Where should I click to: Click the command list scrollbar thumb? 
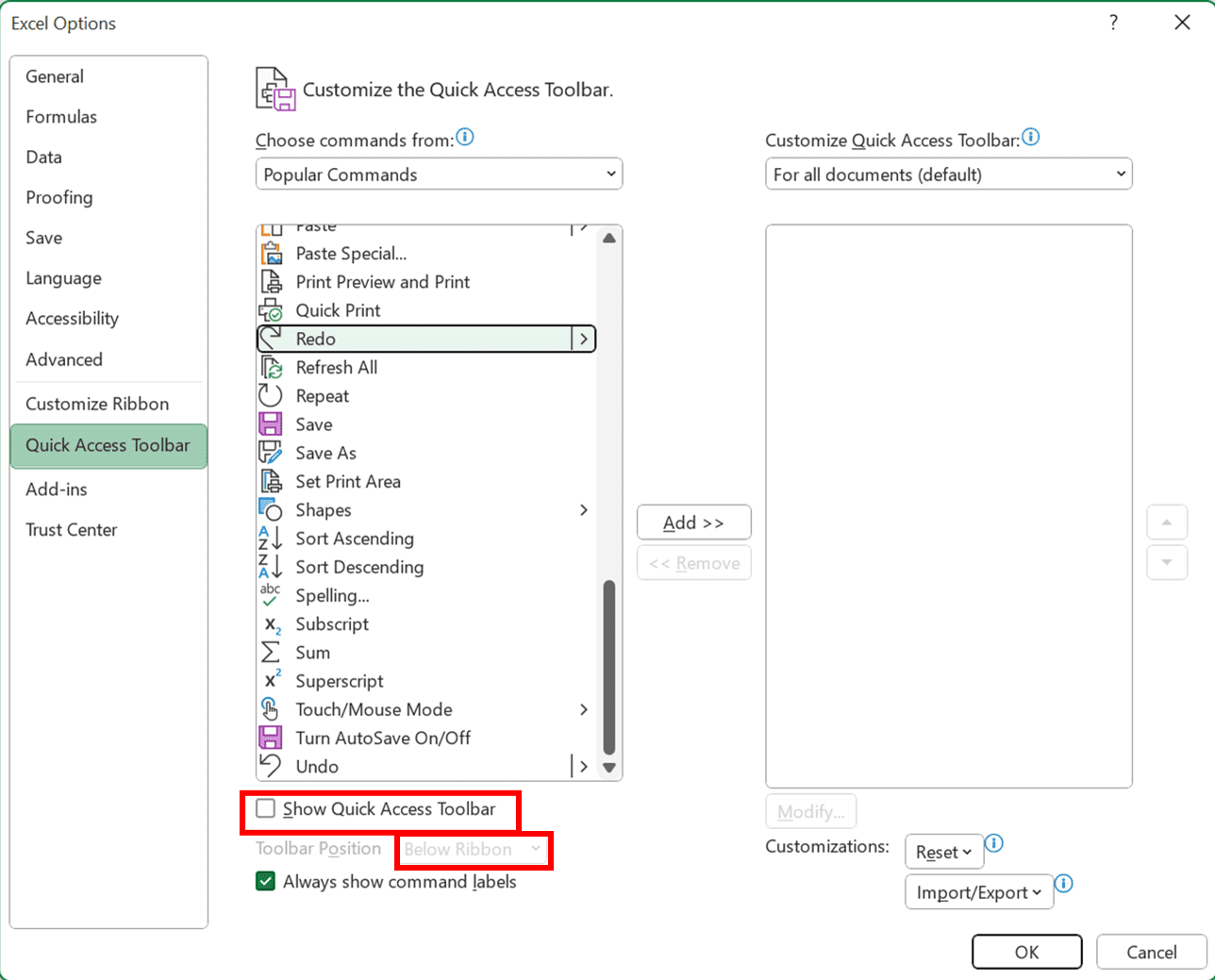pyautogui.click(x=609, y=668)
